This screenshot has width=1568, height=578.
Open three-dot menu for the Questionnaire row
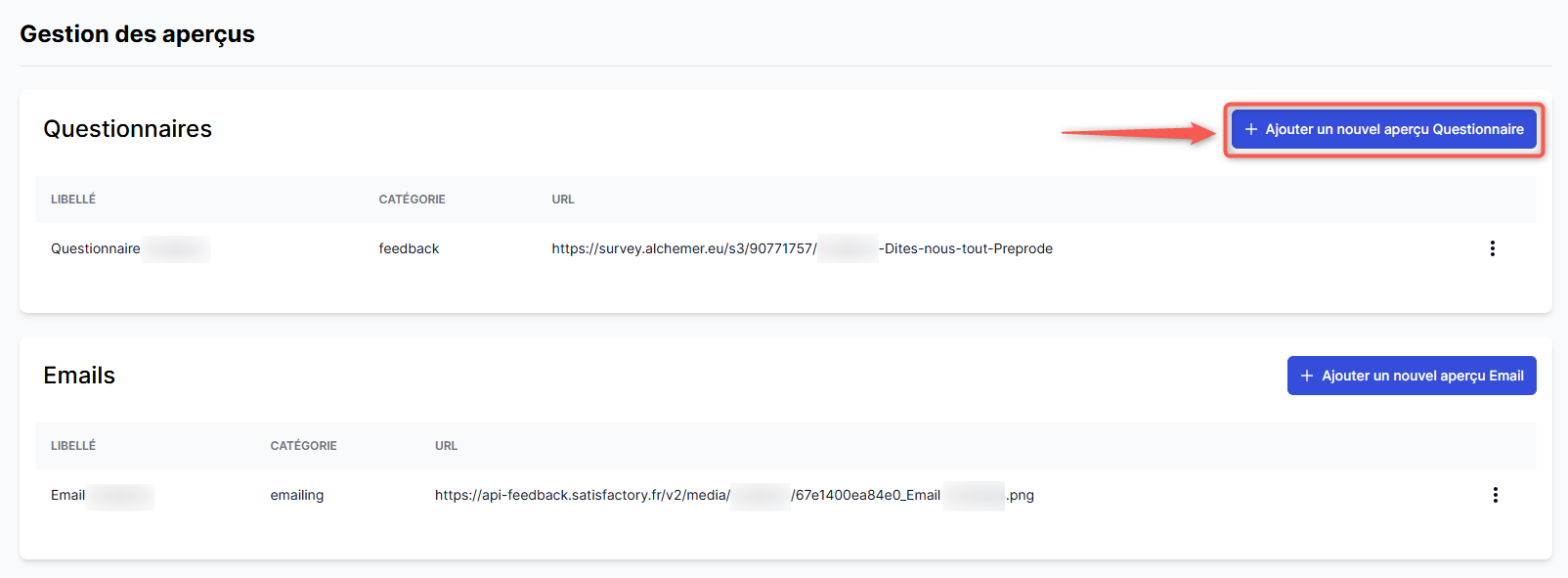pos(1492,248)
